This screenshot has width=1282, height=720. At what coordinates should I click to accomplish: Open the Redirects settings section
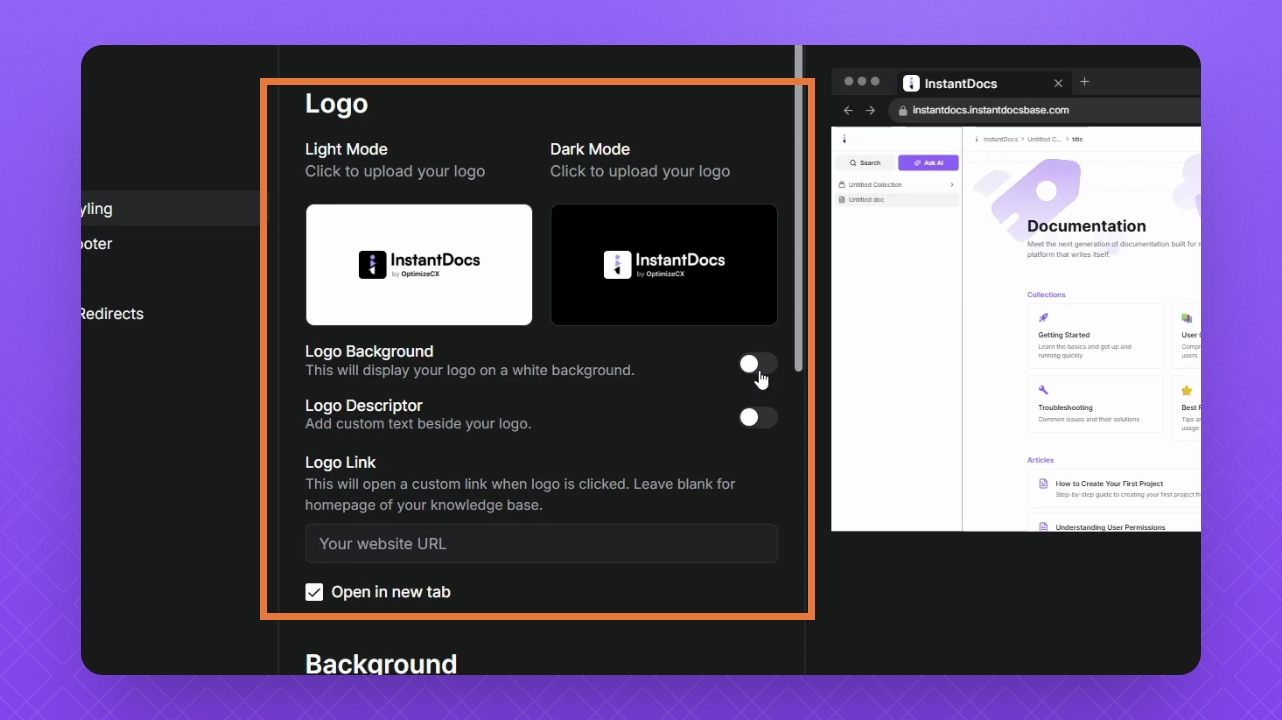[x=112, y=313]
